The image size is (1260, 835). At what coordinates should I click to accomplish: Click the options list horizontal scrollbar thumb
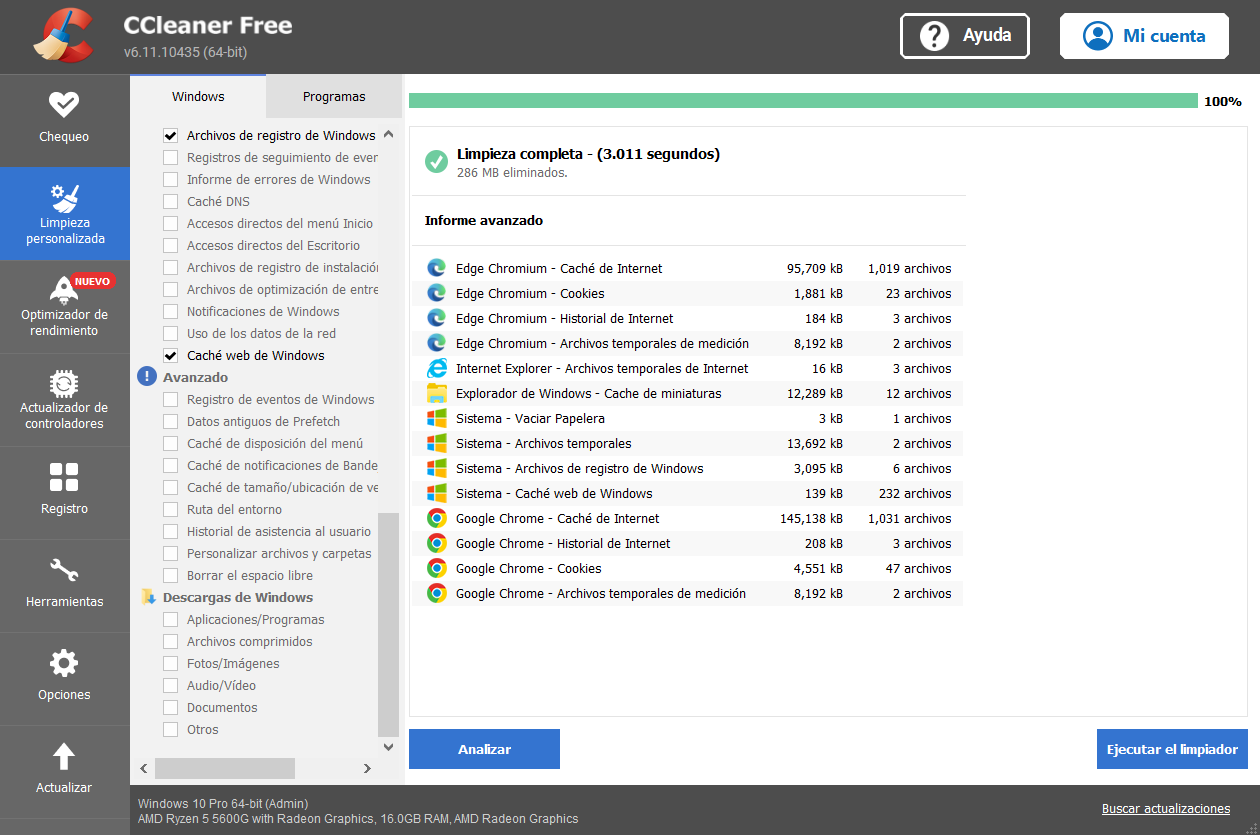(x=225, y=768)
